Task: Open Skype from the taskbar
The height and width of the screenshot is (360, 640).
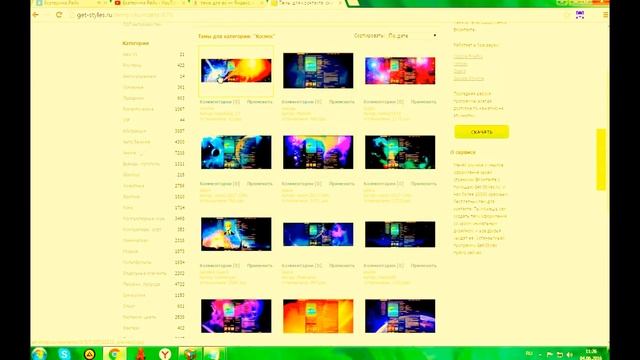Action: point(64,353)
